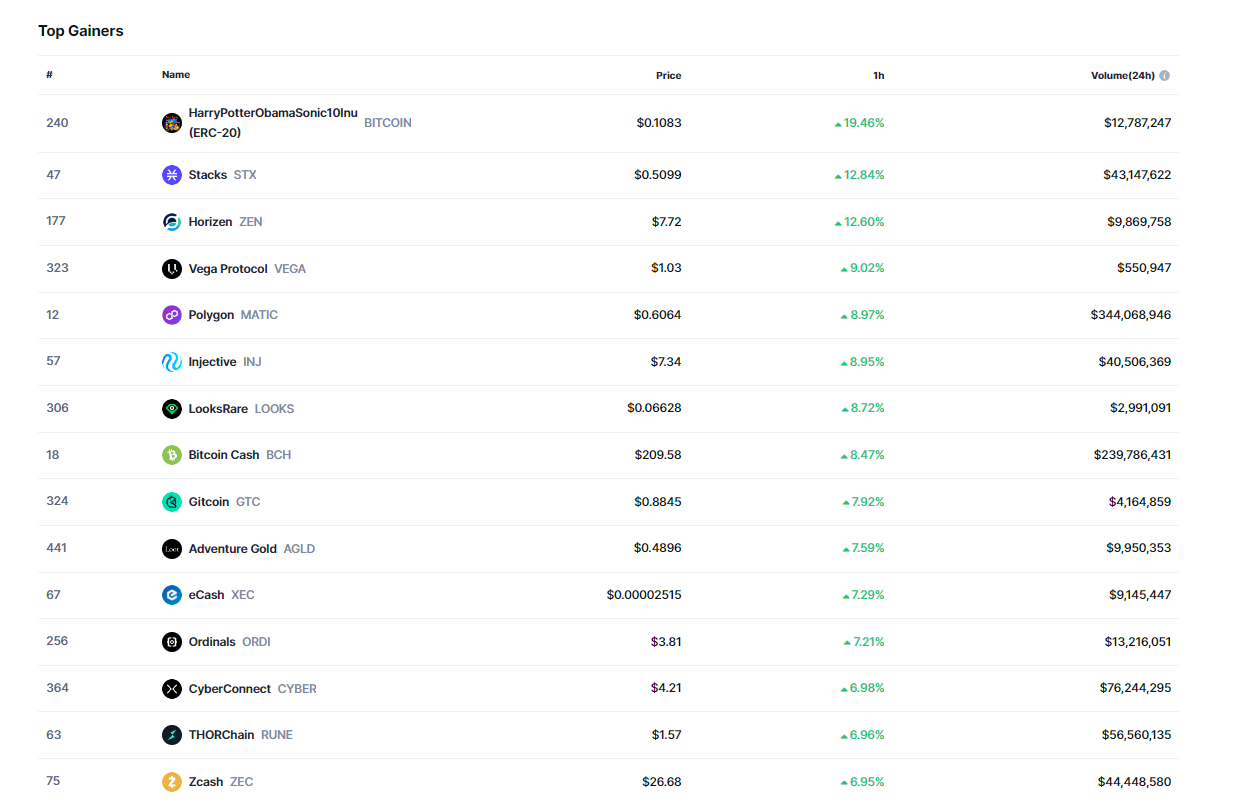Click the Zcash coin logo icon
This screenshot has width=1241, height=805.
[x=172, y=782]
